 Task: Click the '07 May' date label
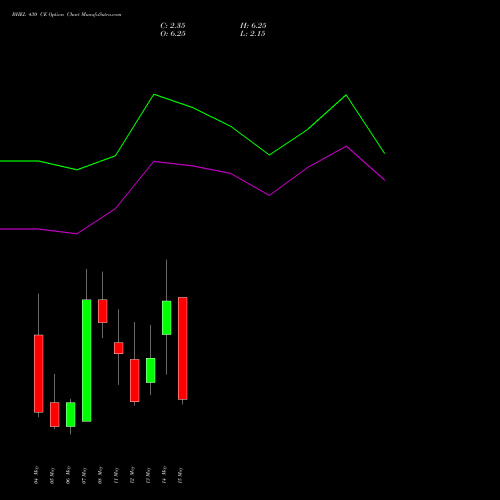[x=84, y=475]
